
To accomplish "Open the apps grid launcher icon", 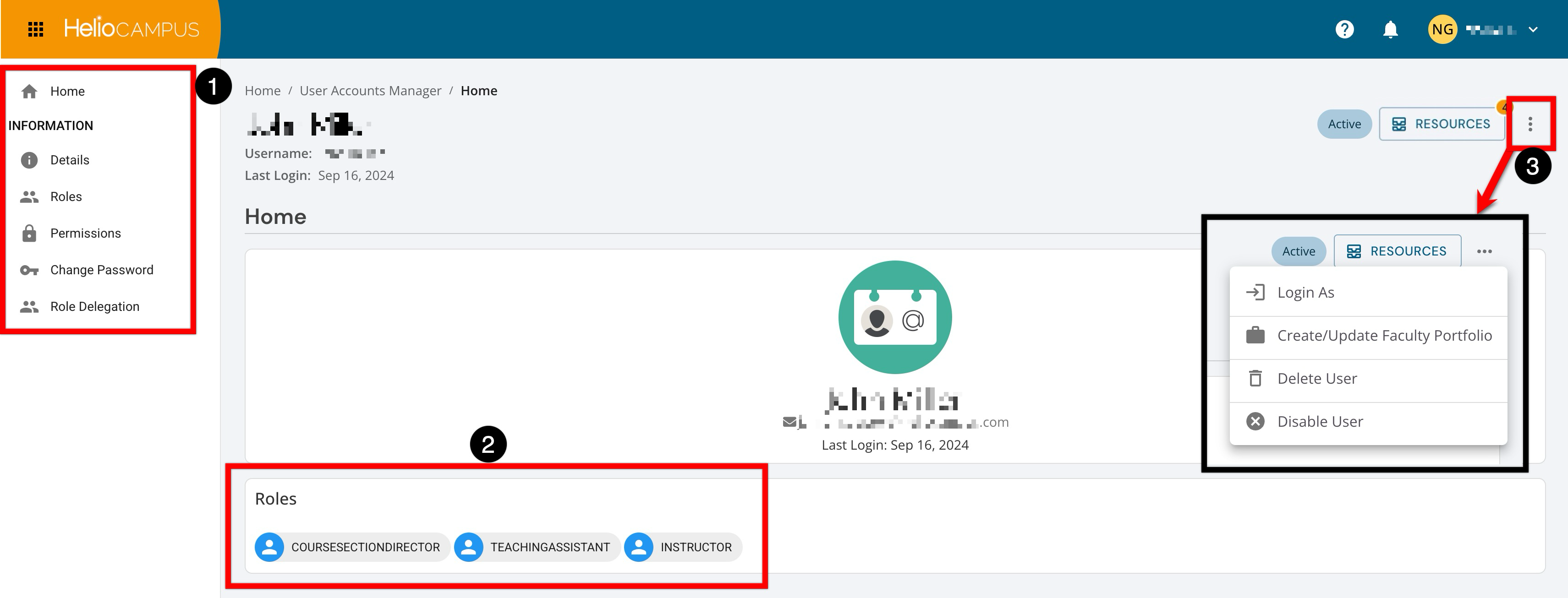I will pos(36,29).
